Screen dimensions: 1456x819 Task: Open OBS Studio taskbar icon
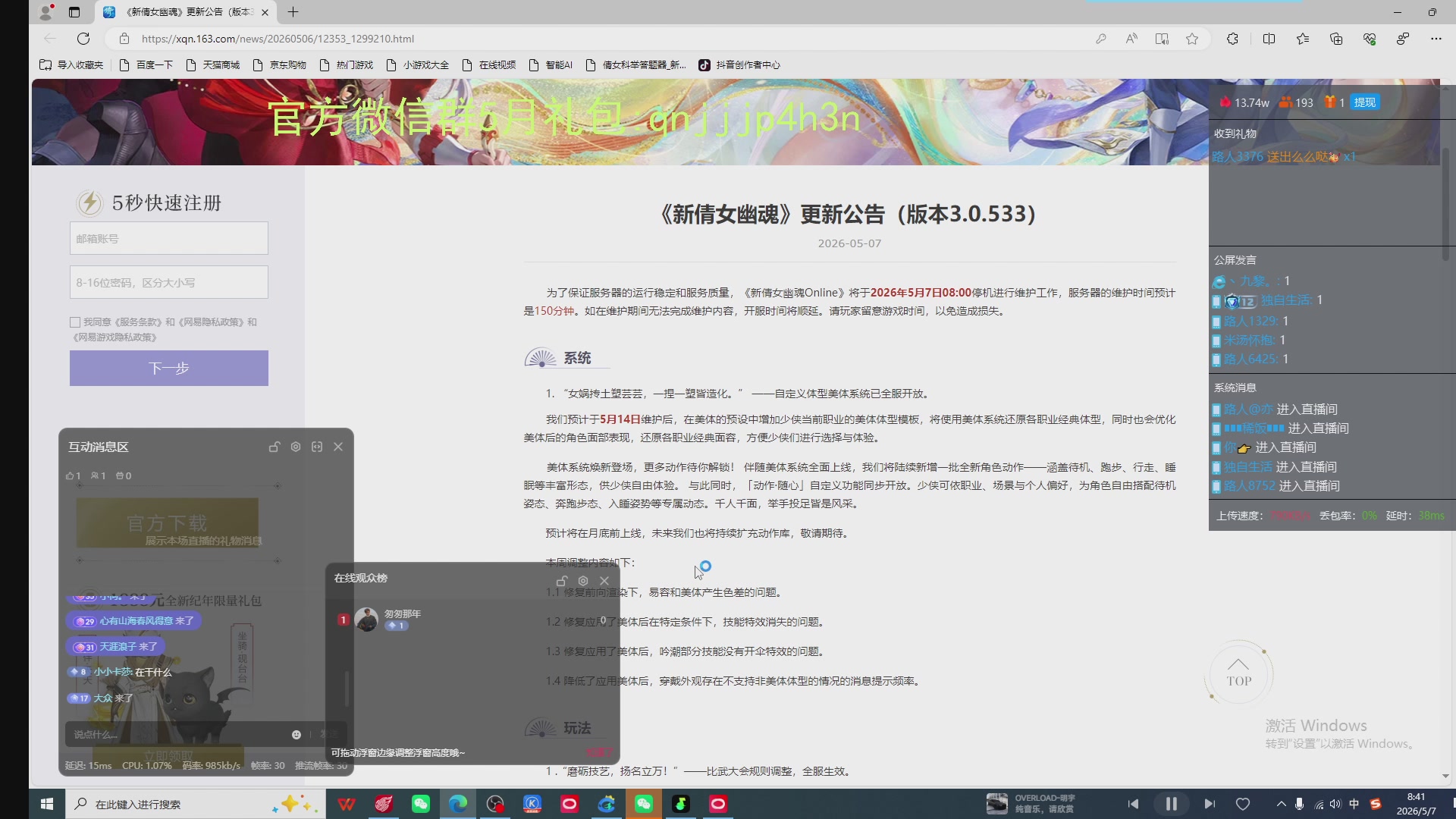point(495,804)
